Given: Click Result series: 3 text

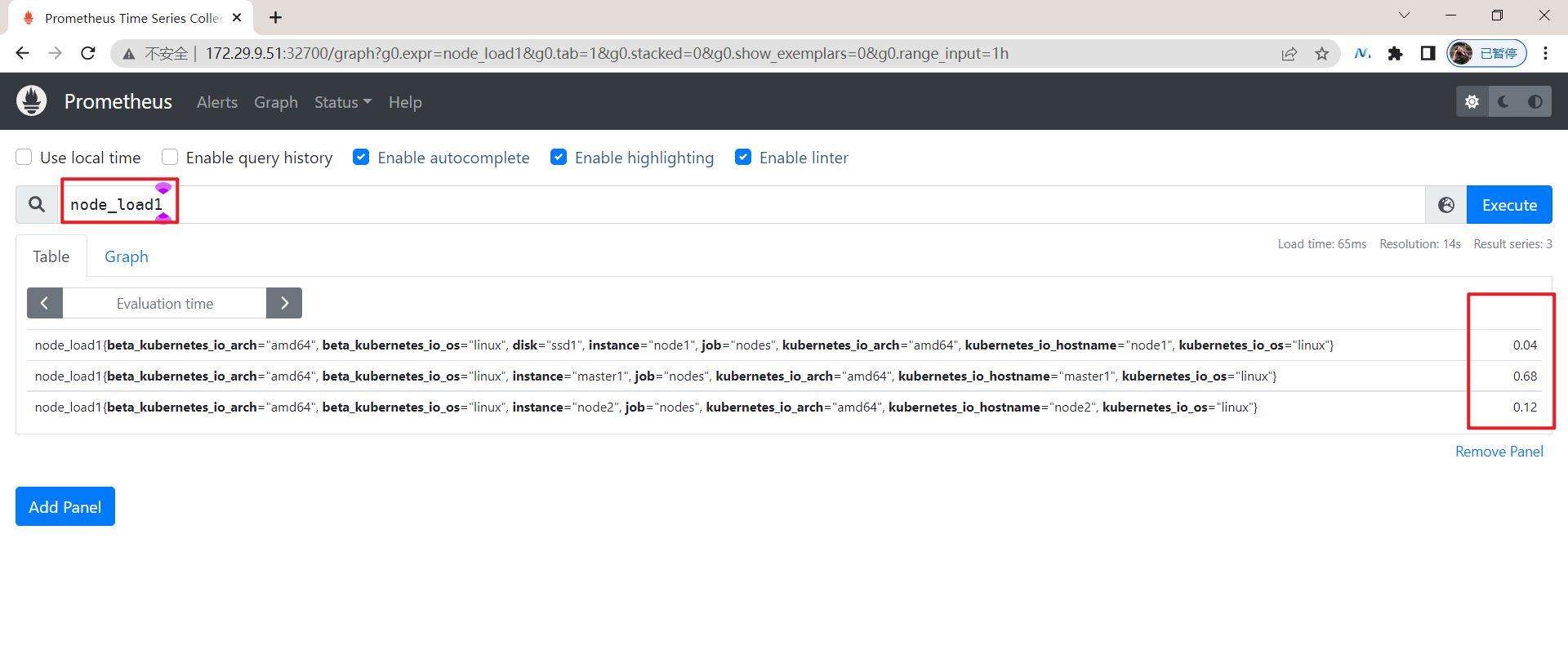Looking at the screenshot, I should (1513, 244).
